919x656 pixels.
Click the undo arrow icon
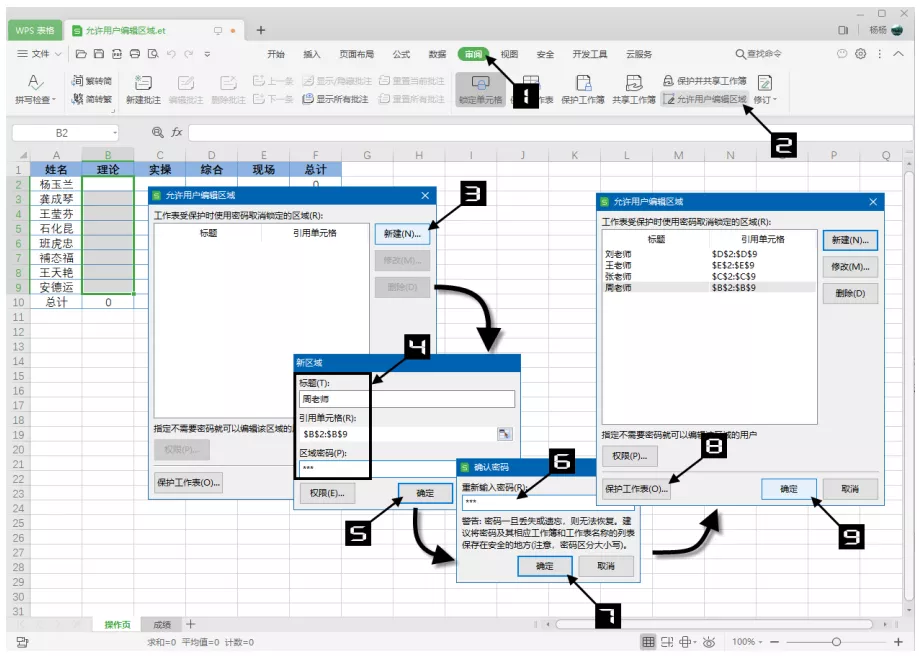pos(171,54)
